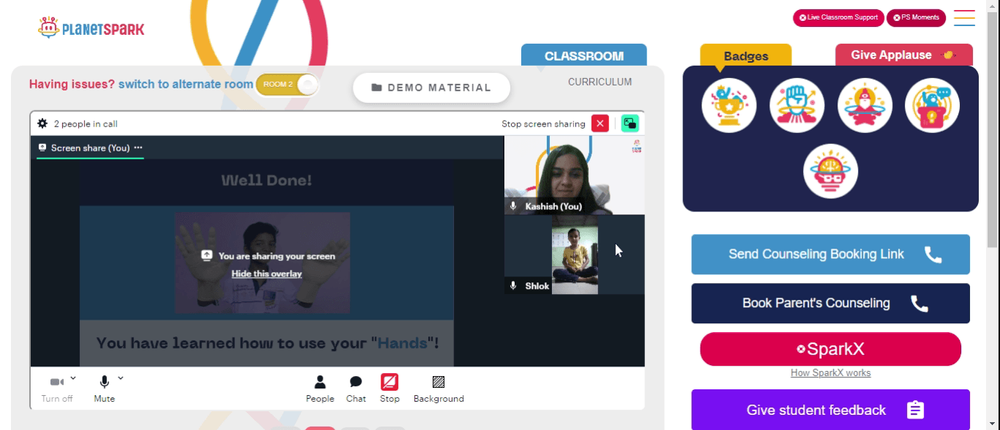The image size is (1000, 430).
Task: Click red X to stop screen sharing
Action: click(x=599, y=124)
